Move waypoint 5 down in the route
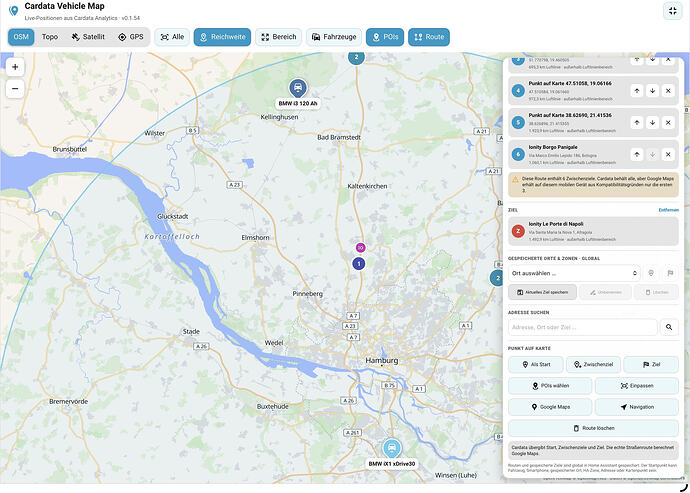The height and width of the screenshot is (493, 690). click(652, 122)
